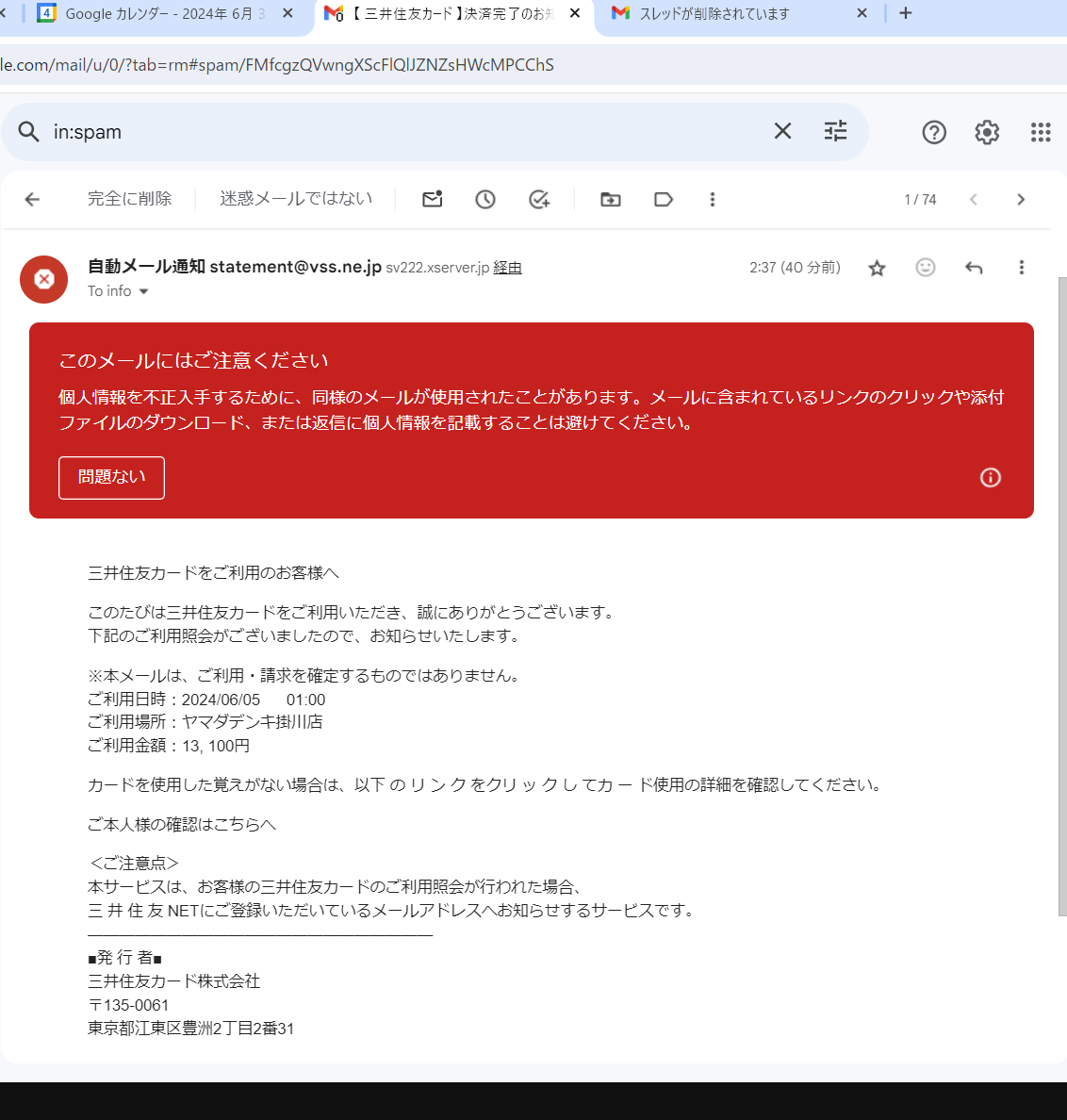Go back to spam list
The height and width of the screenshot is (1120, 1067).
(32, 199)
